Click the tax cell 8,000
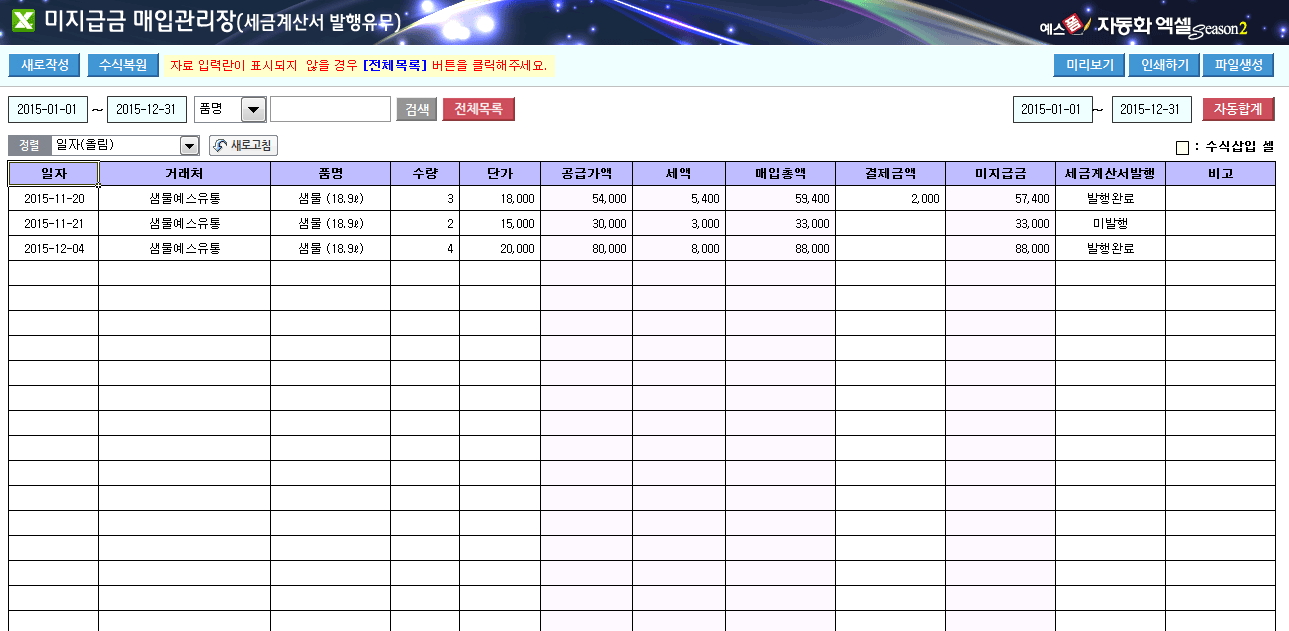Screen dimensions: 1289x631 pos(679,248)
